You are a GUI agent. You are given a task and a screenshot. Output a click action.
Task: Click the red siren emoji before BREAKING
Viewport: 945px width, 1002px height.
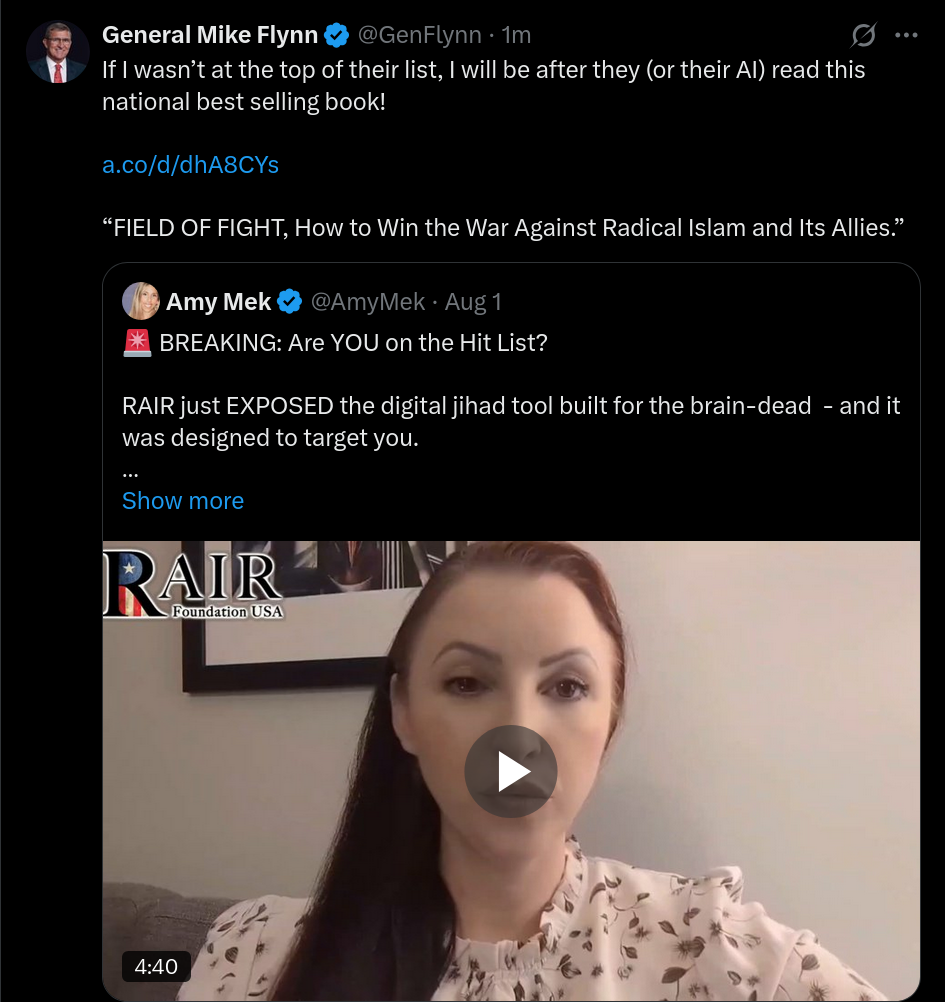tap(137, 343)
